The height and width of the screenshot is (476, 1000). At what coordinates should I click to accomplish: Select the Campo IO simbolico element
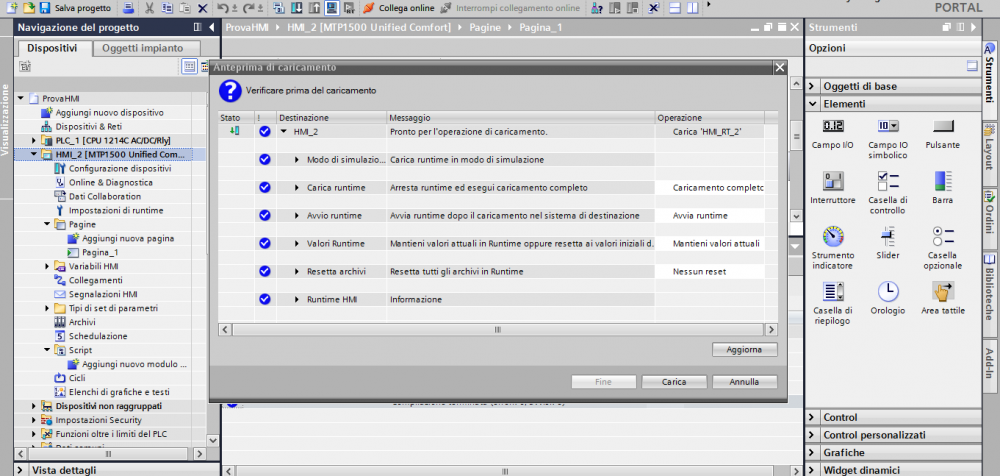[x=888, y=138]
